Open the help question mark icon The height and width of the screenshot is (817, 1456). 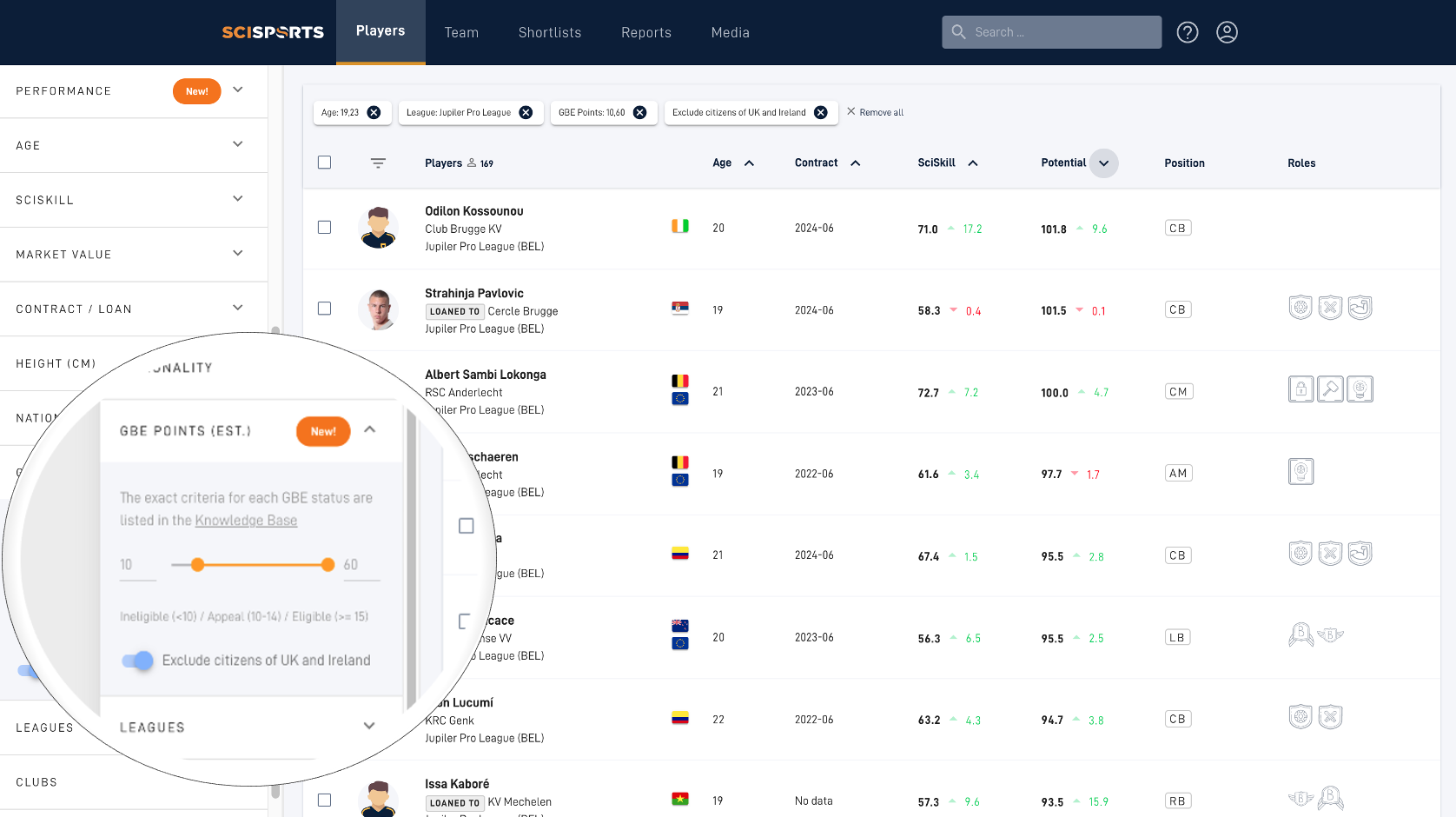click(x=1188, y=32)
